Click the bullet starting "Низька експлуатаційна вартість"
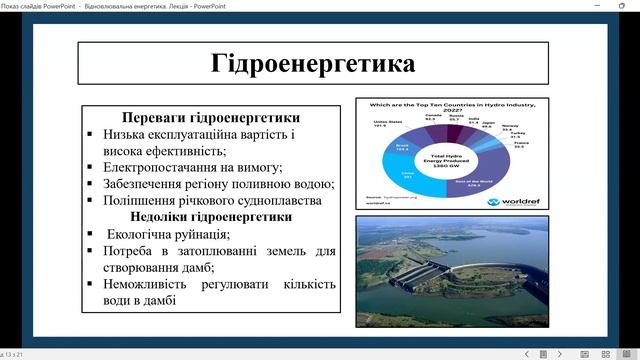Image resolution: width=640 pixels, height=360 pixels. tap(199, 143)
